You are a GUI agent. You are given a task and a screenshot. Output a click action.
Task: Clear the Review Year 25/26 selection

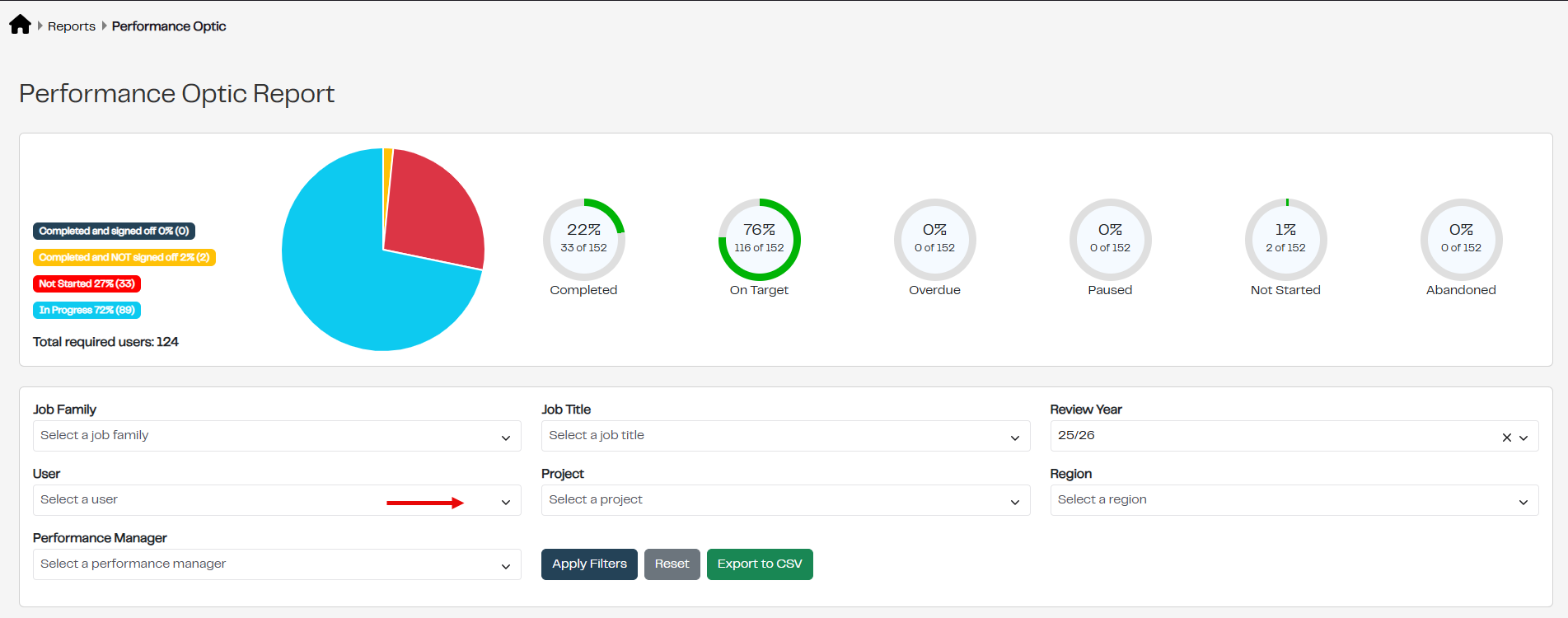1506,438
